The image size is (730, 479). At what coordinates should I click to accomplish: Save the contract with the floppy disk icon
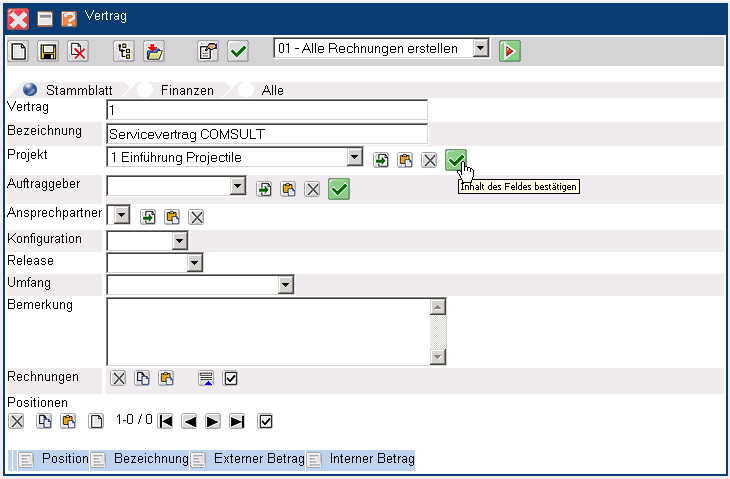[x=47, y=51]
